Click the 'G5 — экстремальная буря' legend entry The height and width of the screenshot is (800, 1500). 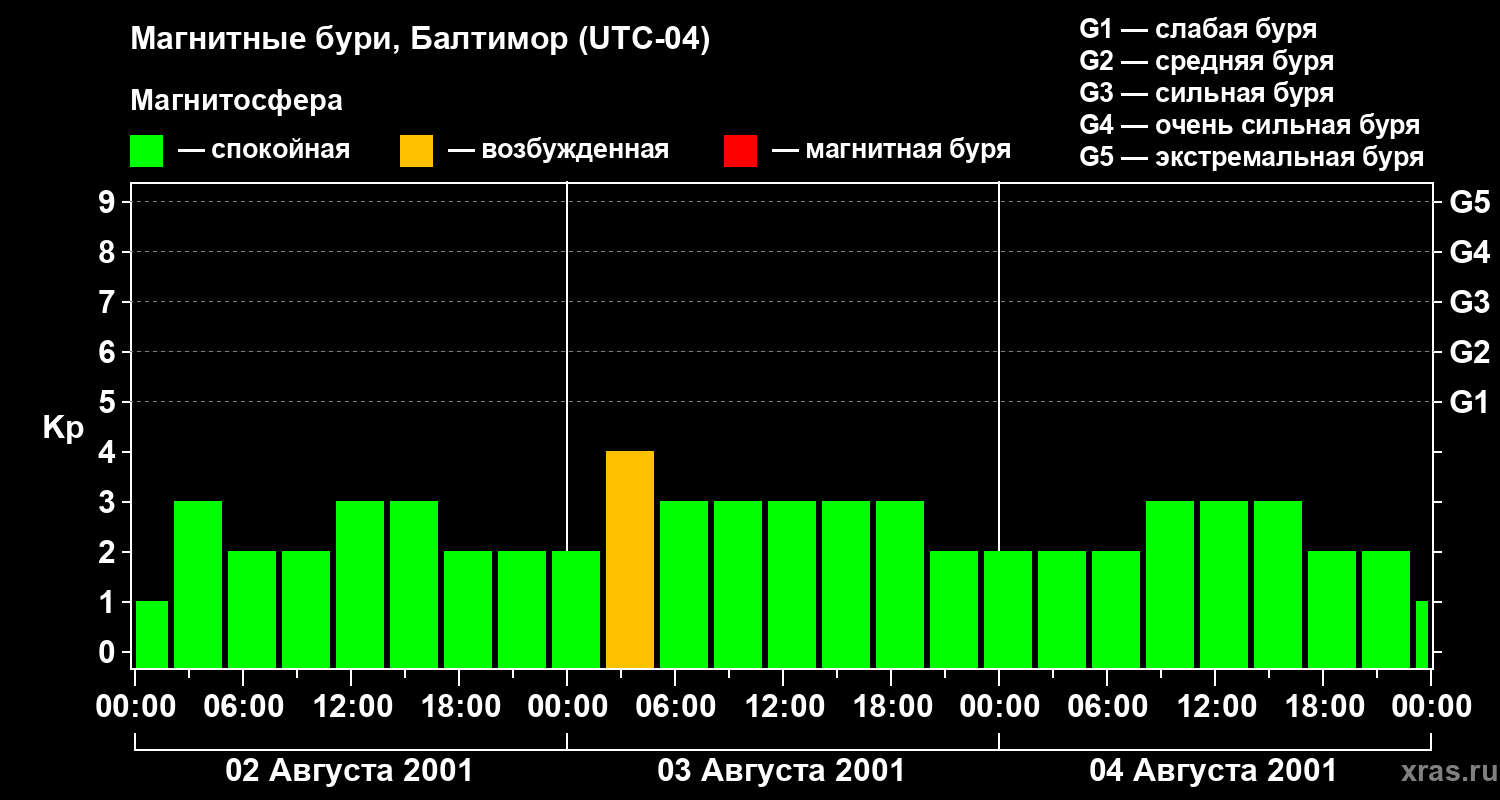point(1251,157)
